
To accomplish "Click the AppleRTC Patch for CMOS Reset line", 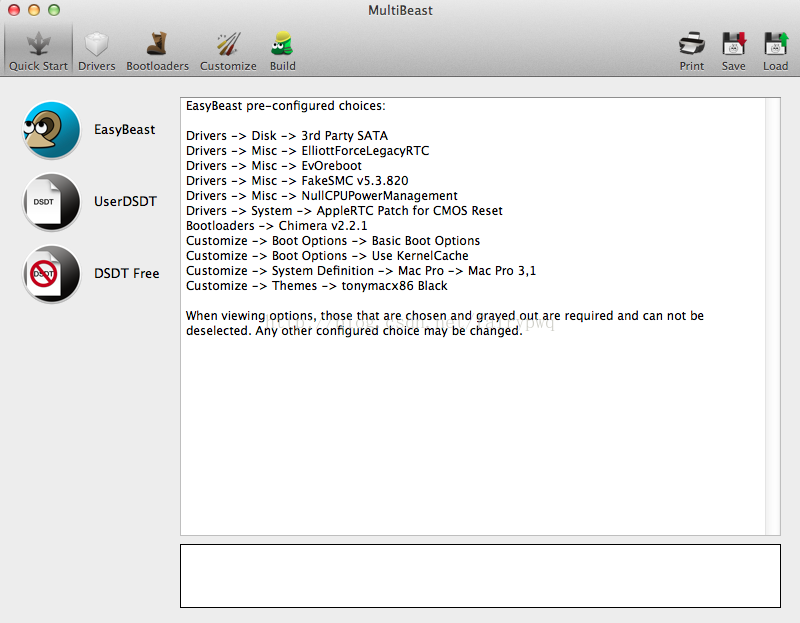I will (344, 211).
